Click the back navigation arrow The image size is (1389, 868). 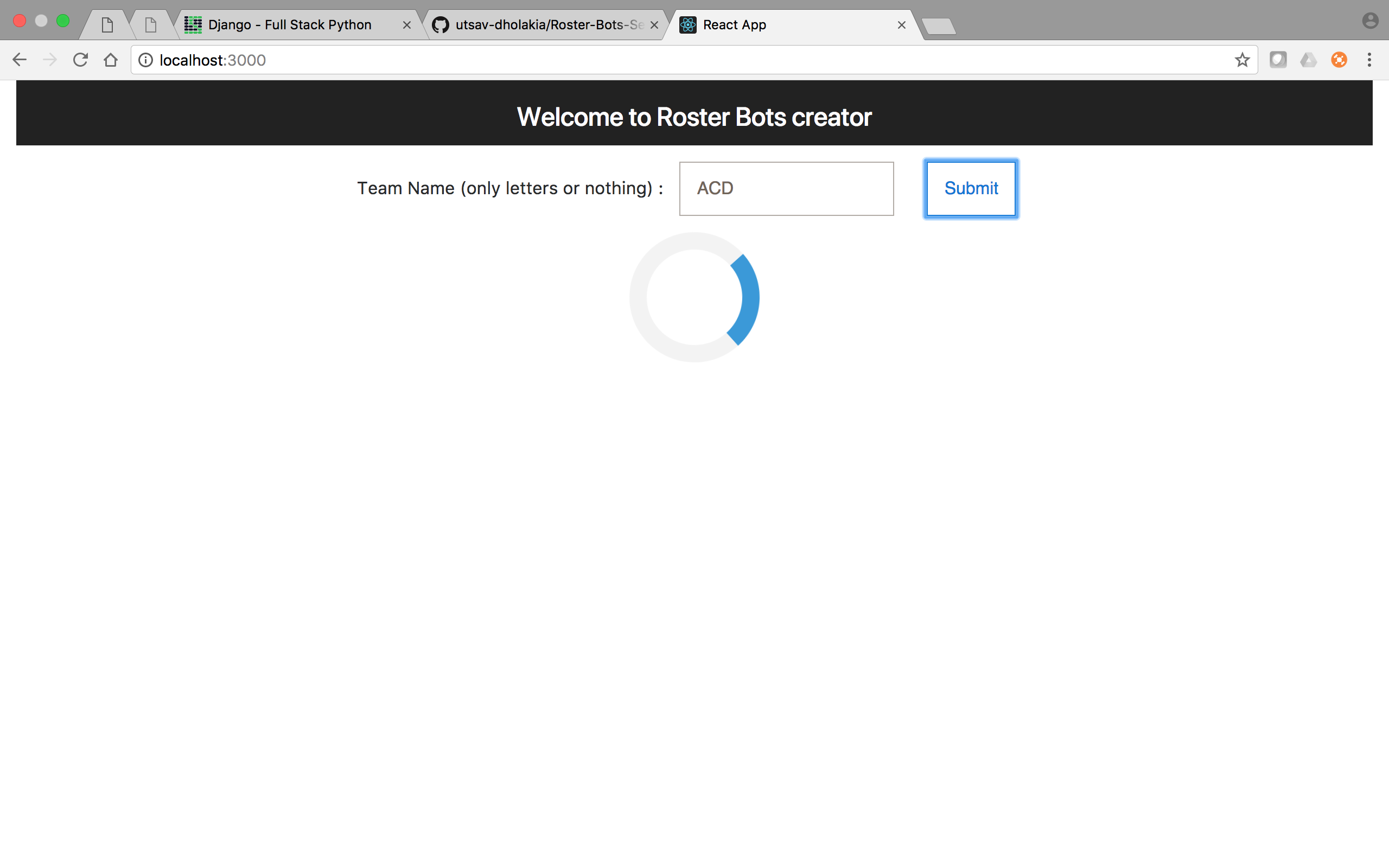[x=20, y=59]
